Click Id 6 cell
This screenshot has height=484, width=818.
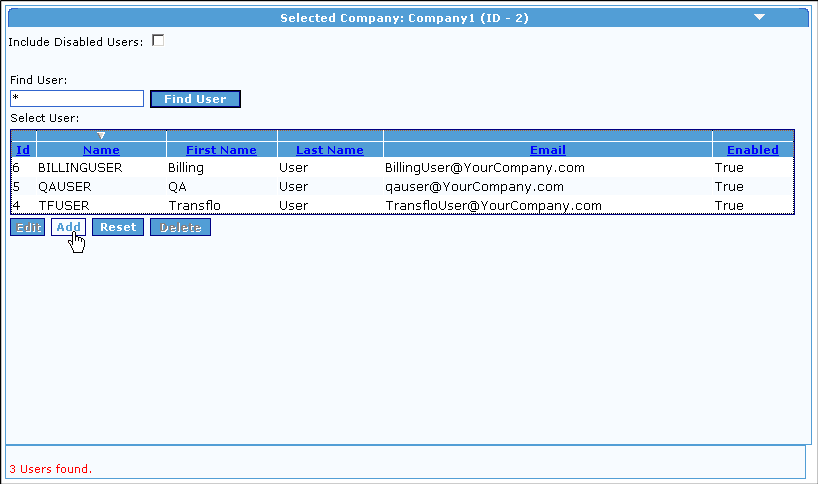pos(16,168)
